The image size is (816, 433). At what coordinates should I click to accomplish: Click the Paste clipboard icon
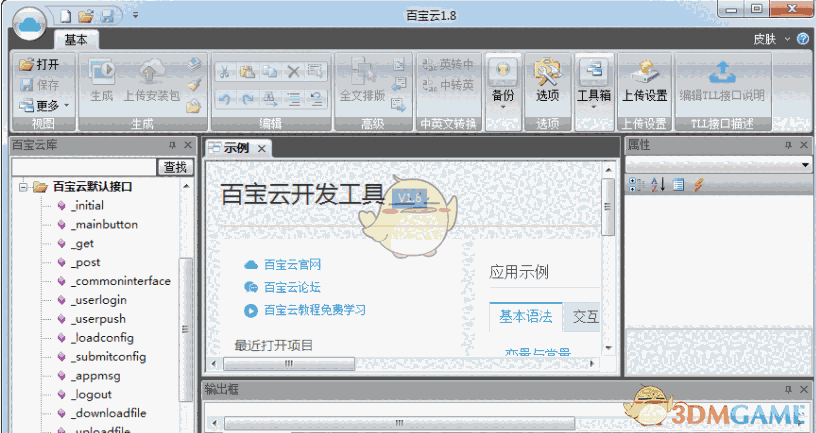247,71
